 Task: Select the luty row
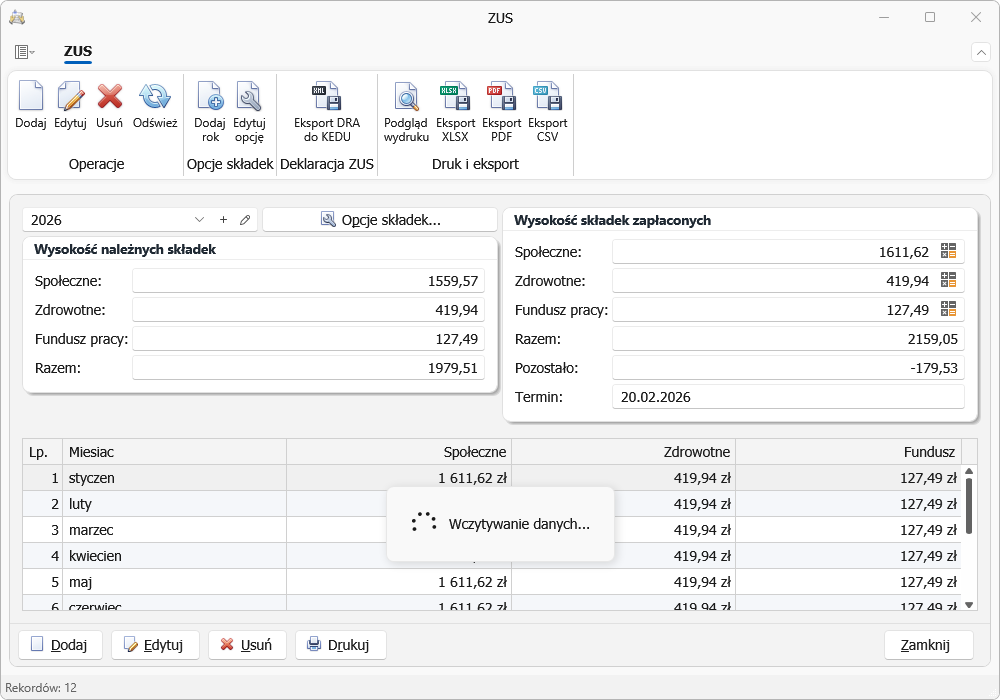coord(492,504)
